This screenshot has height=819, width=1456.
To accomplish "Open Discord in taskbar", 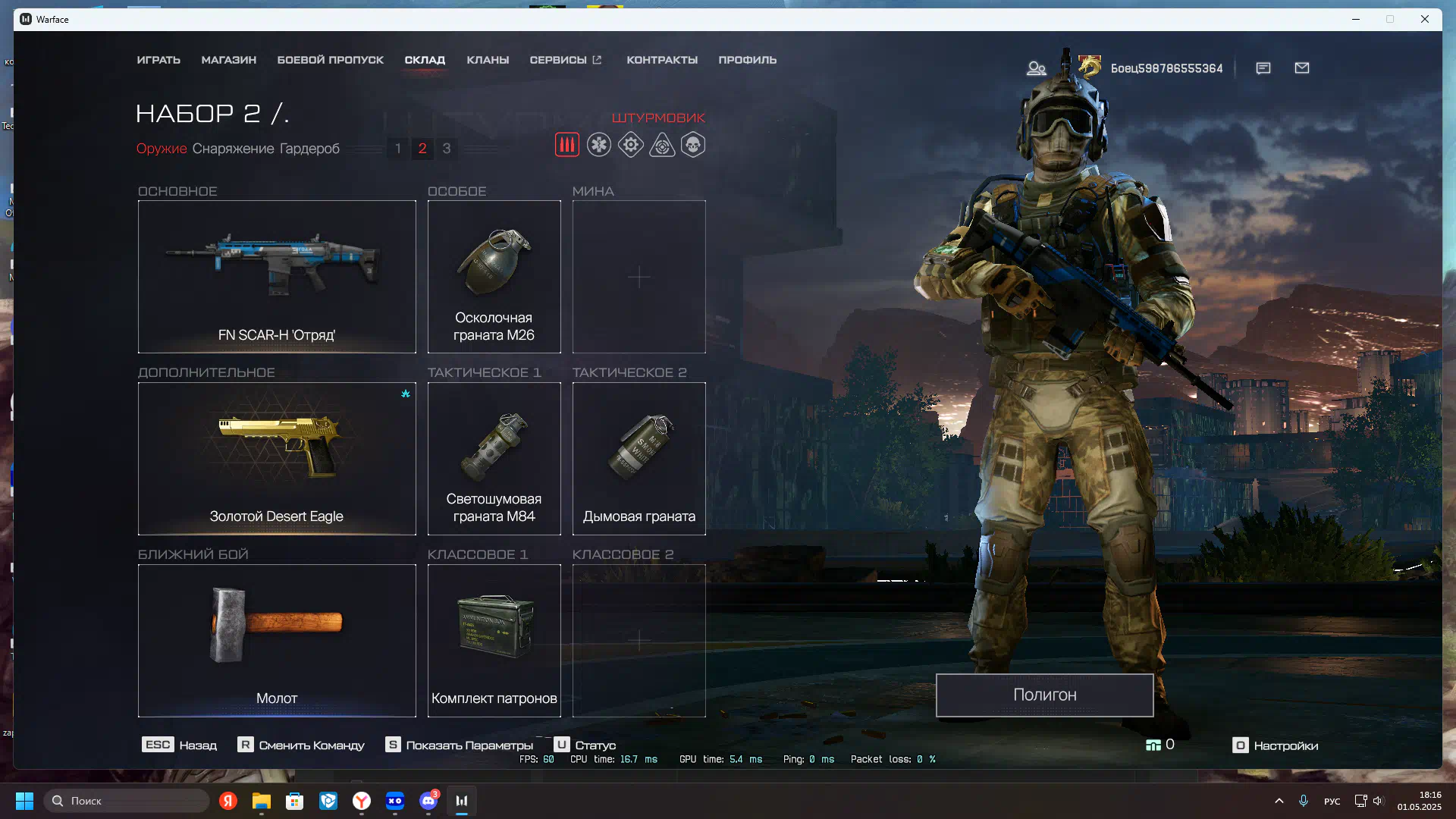I will point(428,801).
